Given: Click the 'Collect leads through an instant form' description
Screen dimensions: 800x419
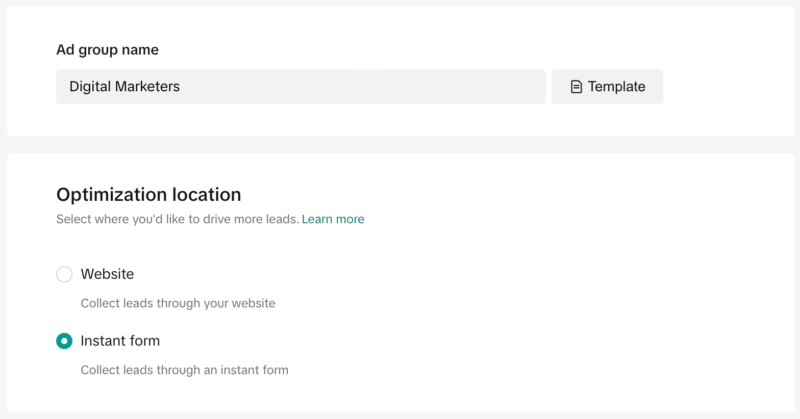Looking at the screenshot, I should click(x=184, y=370).
